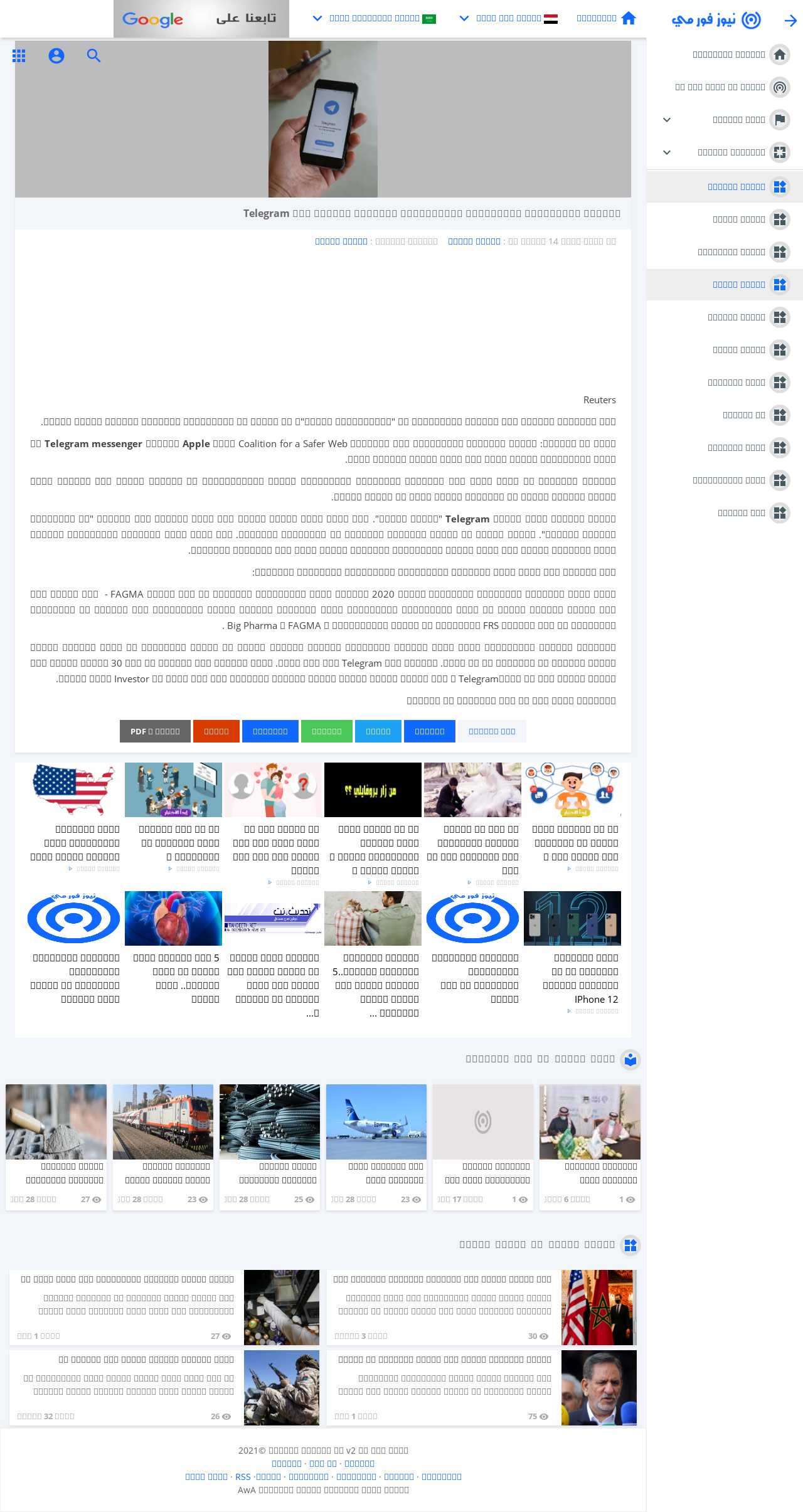This screenshot has height=1512, width=803.
Task: Open the Tahdeeth net logo thumbnail
Action: 273,918
